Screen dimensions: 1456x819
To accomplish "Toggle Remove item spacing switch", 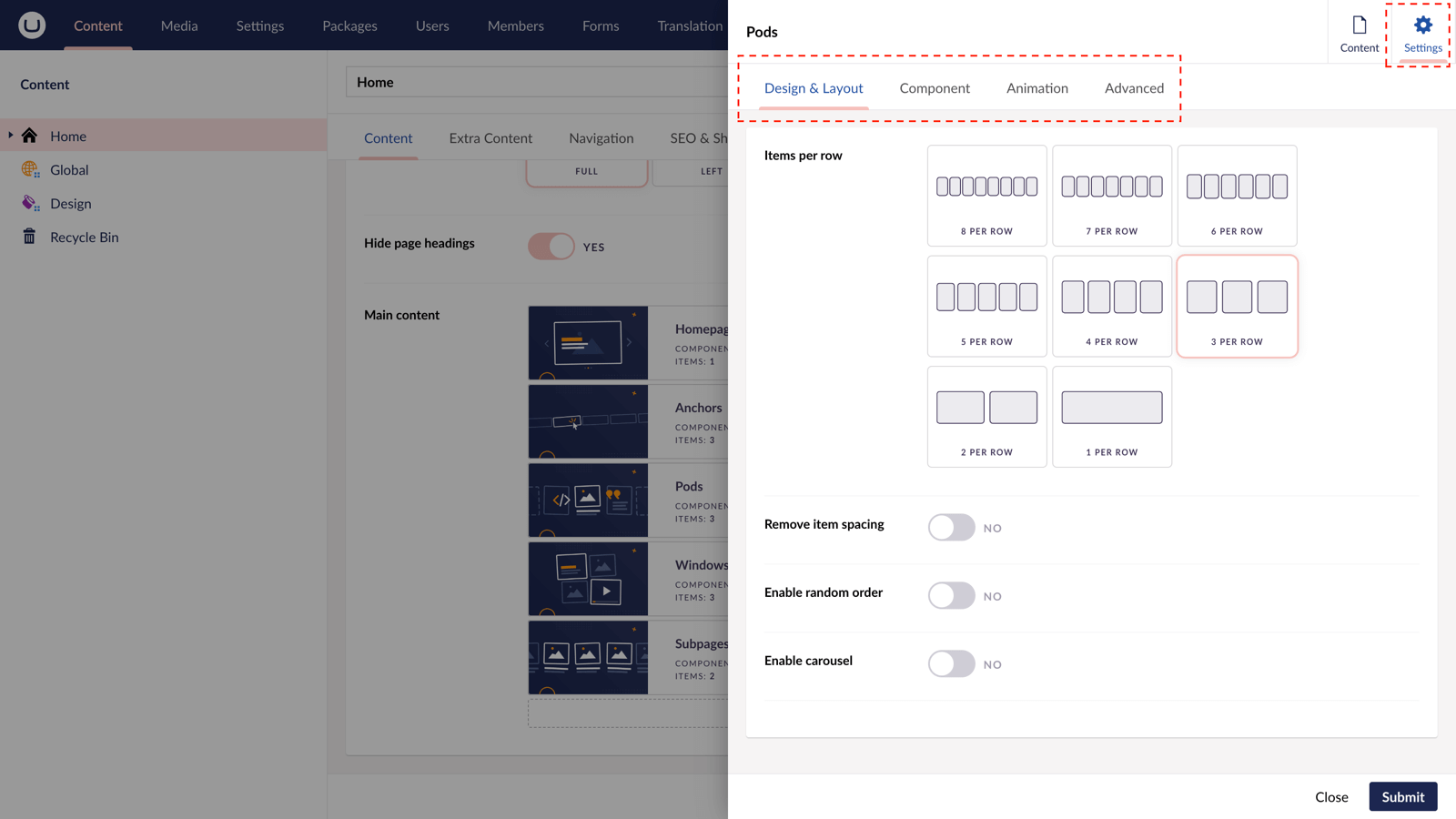I will pos(951,528).
